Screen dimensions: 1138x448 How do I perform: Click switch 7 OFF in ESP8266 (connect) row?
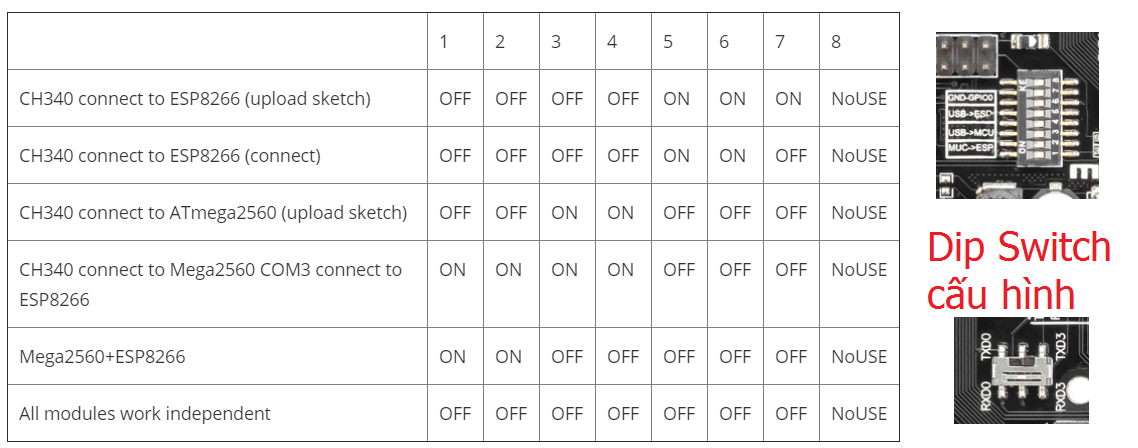[x=790, y=156]
